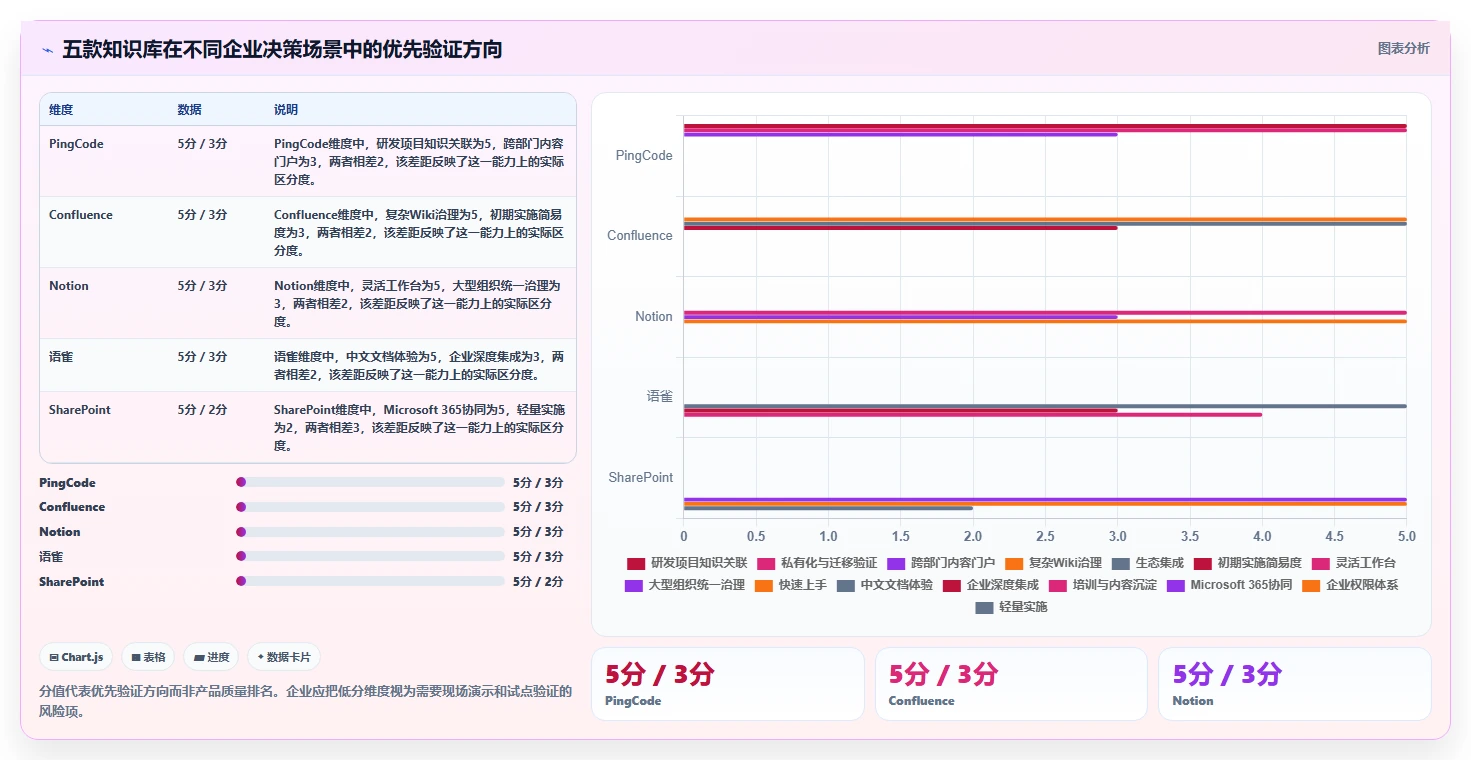Click the PingCode progress bar
Image resolution: width=1471 pixels, height=760 pixels.
(370, 482)
